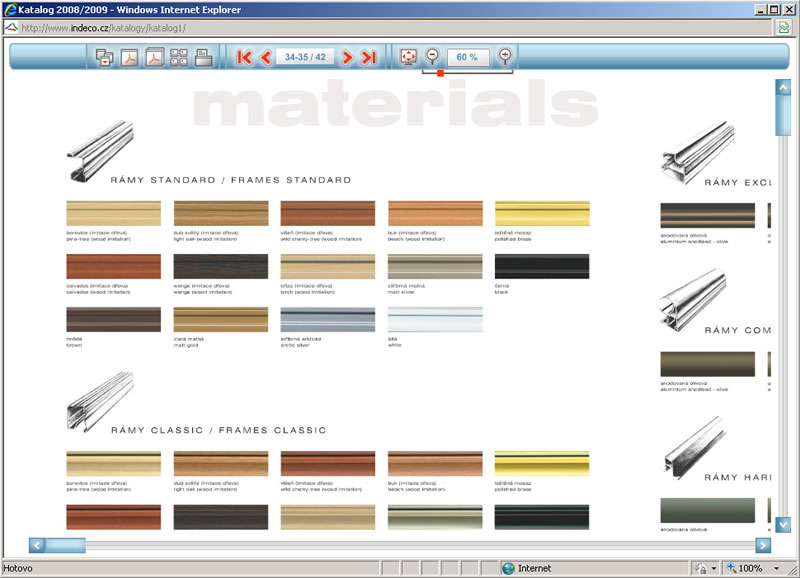Click the 60 % zoom value field
Screen dimensions: 800x578
tap(468, 57)
